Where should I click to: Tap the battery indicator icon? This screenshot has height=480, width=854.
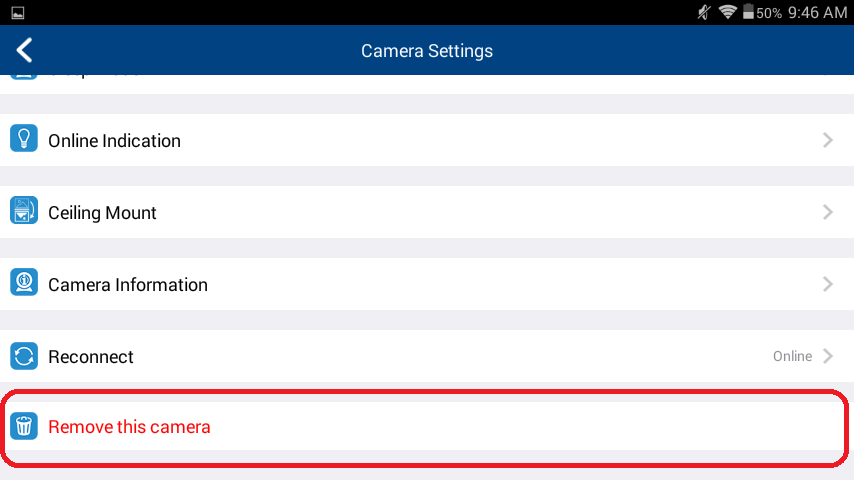tap(748, 11)
